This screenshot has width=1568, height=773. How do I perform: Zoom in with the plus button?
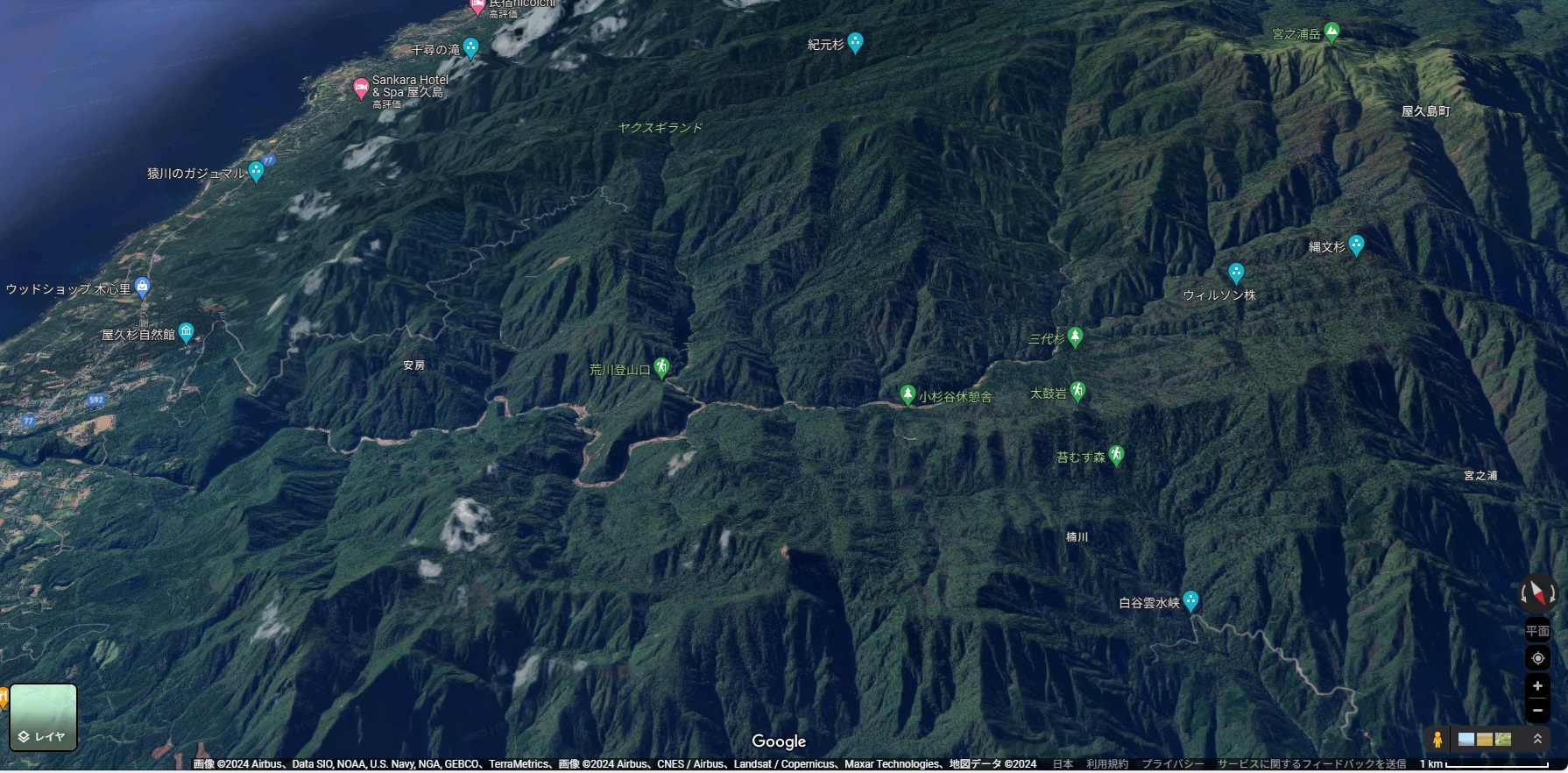(x=1537, y=686)
